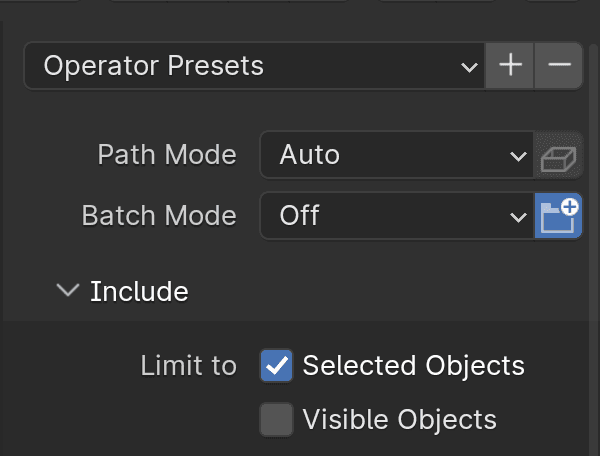600x456 pixels.
Task: Enable the Visible Objects checkbox
Action: tap(277, 419)
